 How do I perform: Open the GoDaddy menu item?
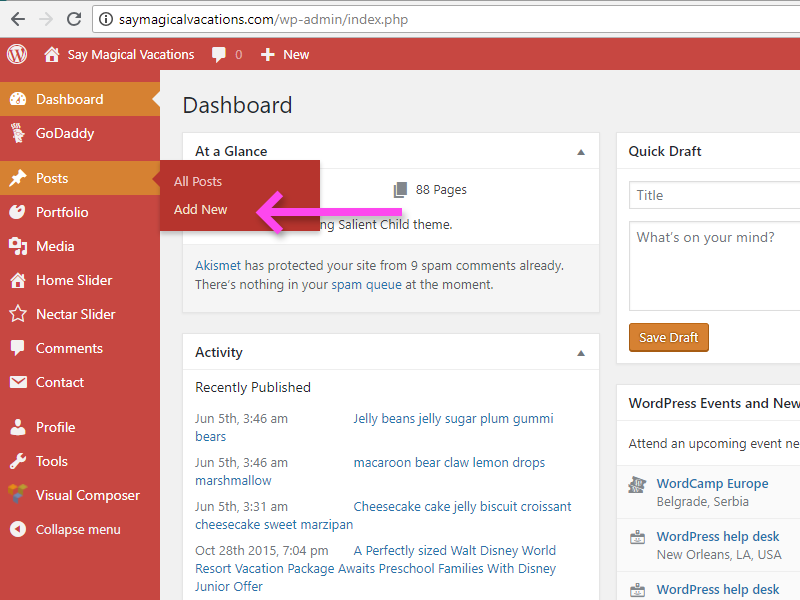tap(80, 133)
